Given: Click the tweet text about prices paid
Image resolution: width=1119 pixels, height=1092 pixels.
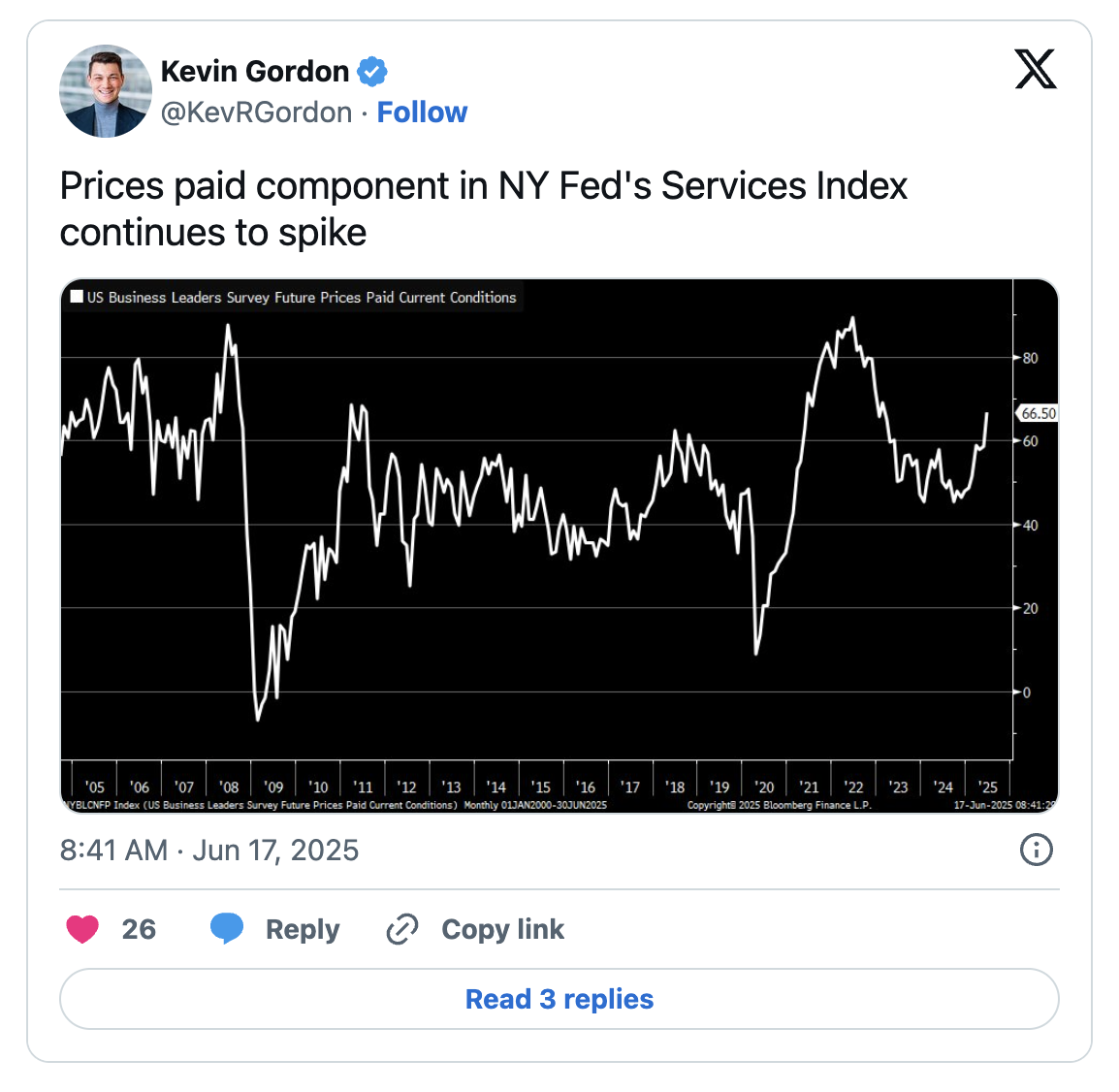Looking at the screenshot, I should pyautogui.click(x=483, y=209).
